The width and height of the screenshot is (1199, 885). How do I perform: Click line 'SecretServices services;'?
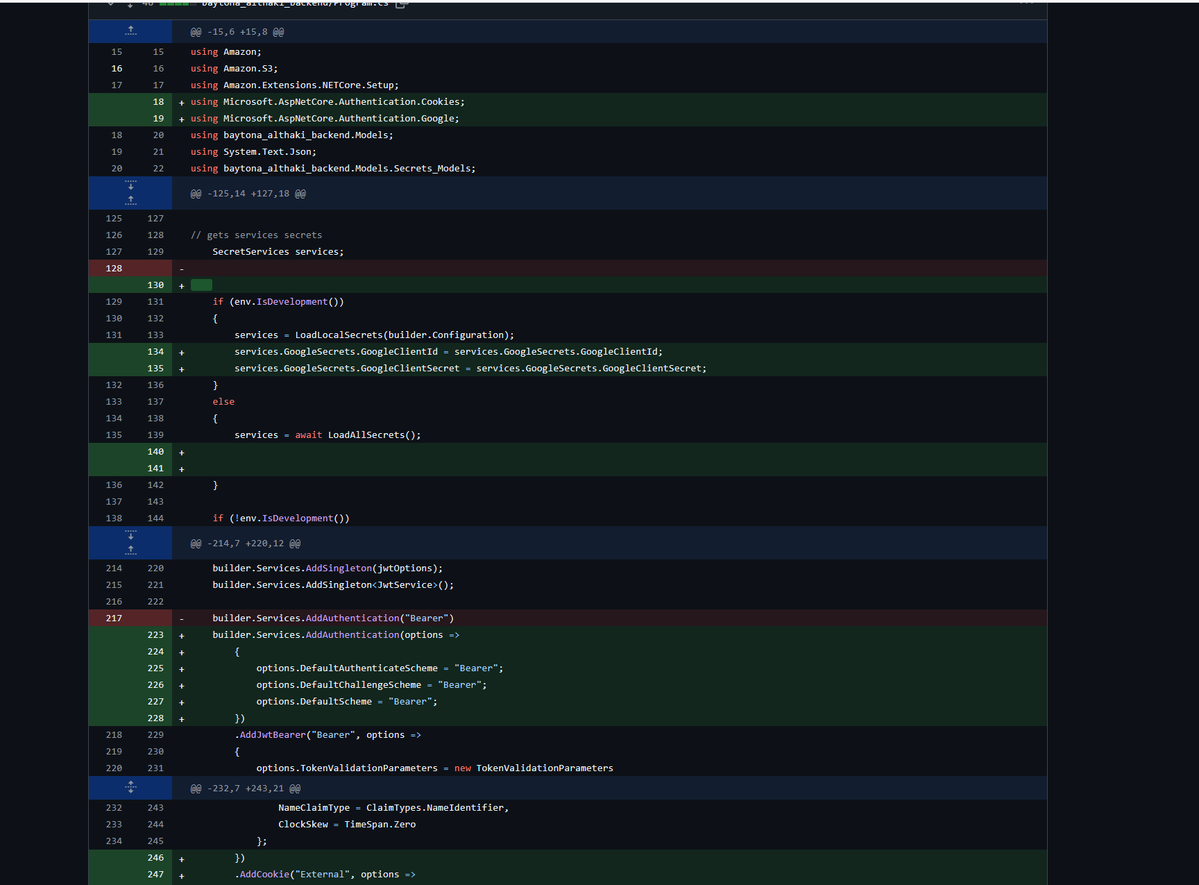click(x=278, y=252)
